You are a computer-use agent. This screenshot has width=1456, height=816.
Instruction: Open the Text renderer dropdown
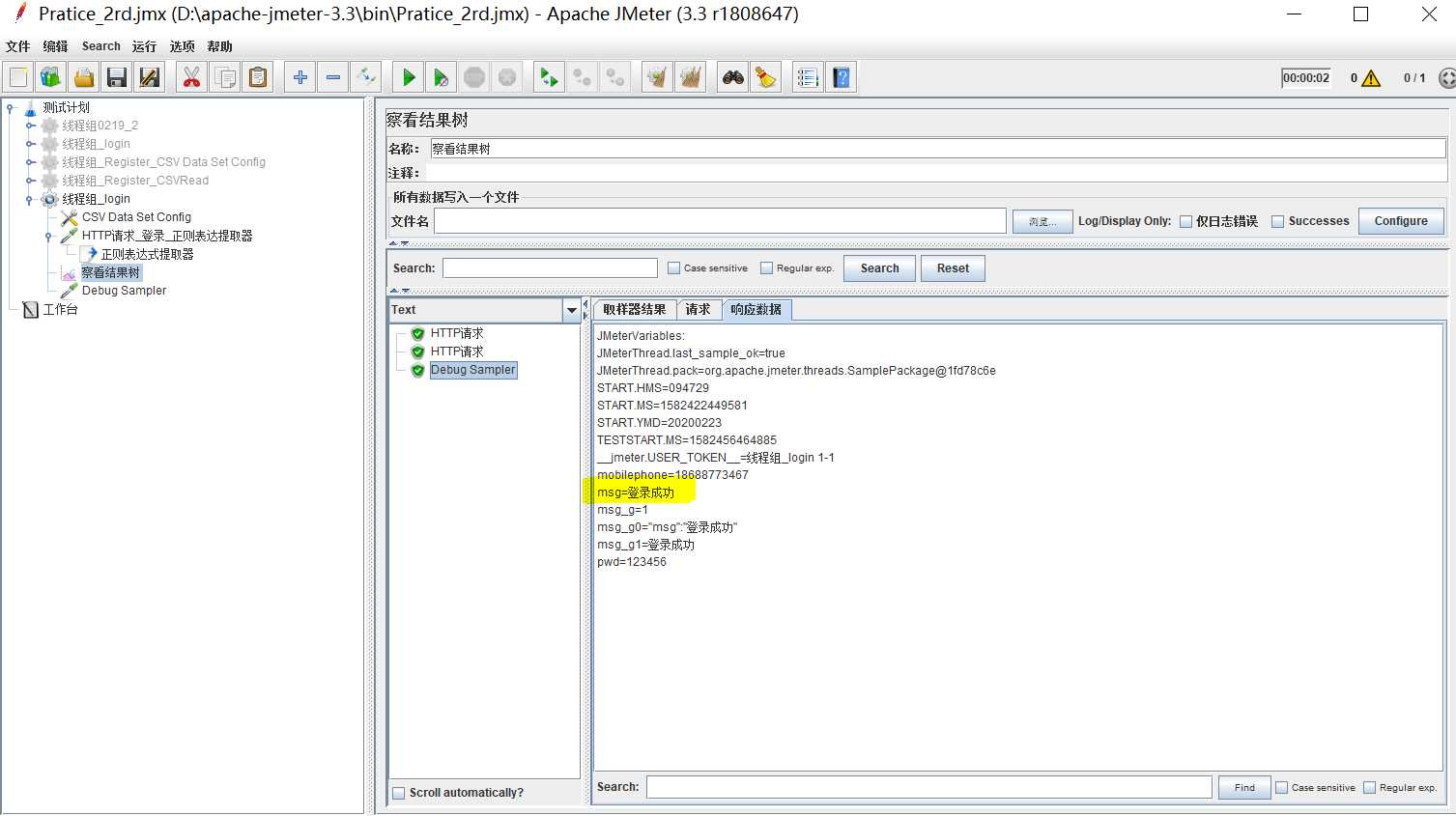[571, 310]
